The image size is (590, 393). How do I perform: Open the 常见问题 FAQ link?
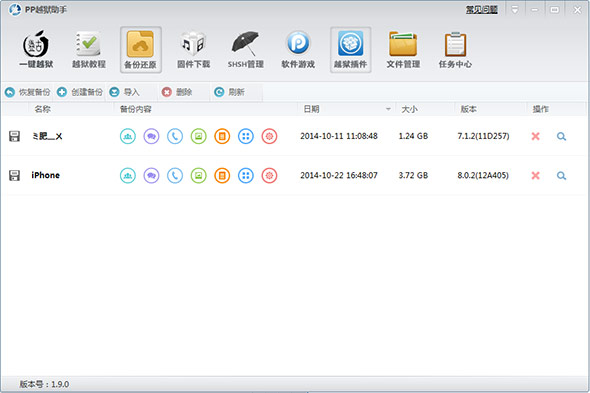[x=482, y=10]
